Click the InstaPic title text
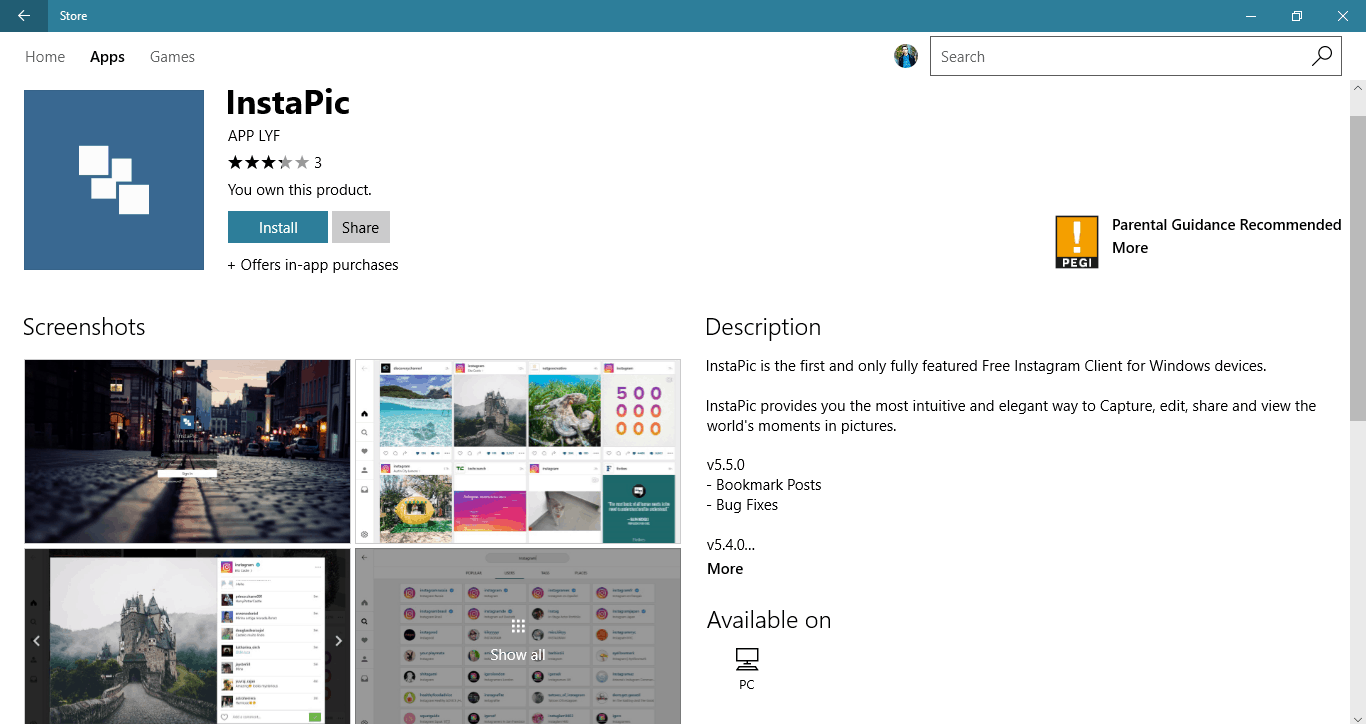The height and width of the screenshot is (724, 1366). point(288,102)
